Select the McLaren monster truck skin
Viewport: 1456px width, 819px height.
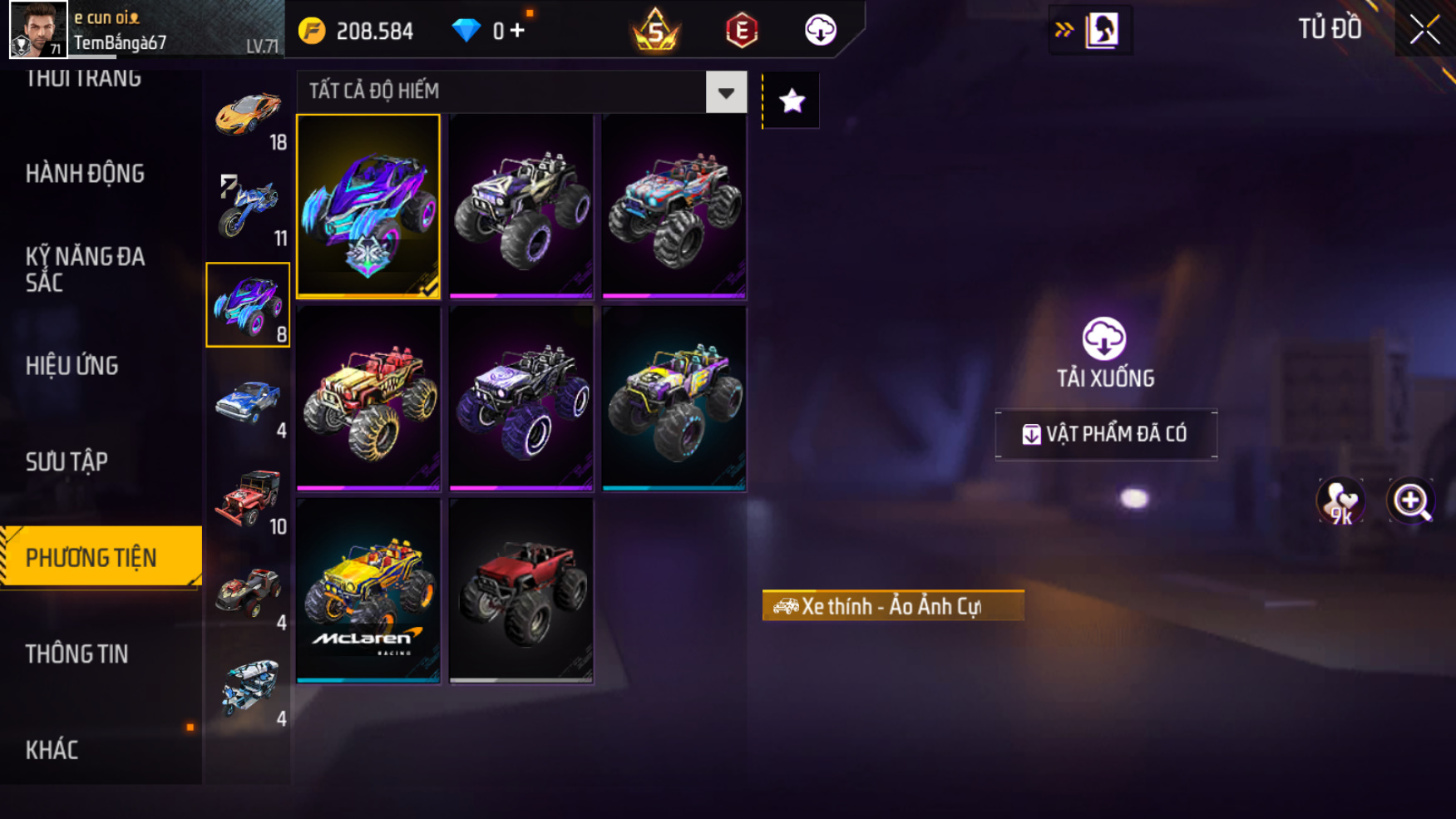point(368,590)
